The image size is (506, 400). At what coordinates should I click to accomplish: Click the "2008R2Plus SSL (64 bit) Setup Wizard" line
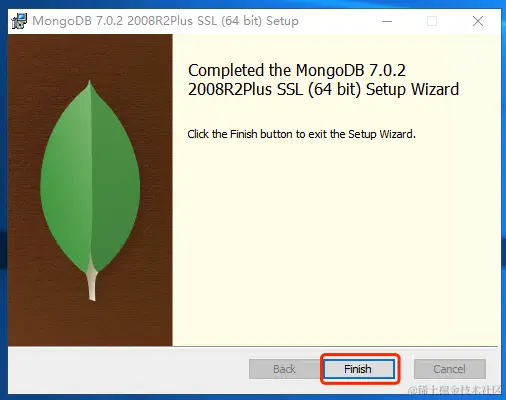[323, 89]
